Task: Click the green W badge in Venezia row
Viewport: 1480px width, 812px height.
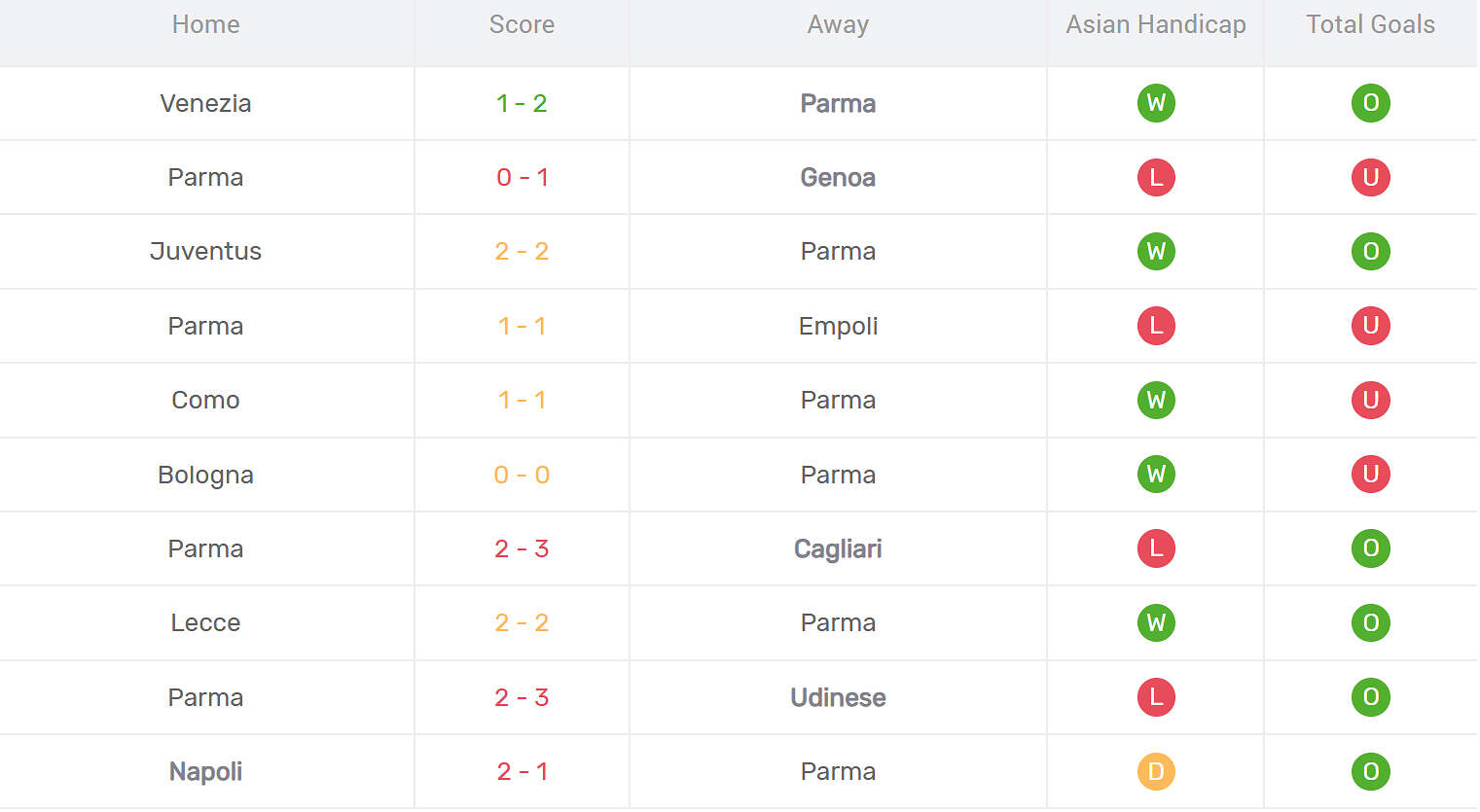Action: 1156,103
